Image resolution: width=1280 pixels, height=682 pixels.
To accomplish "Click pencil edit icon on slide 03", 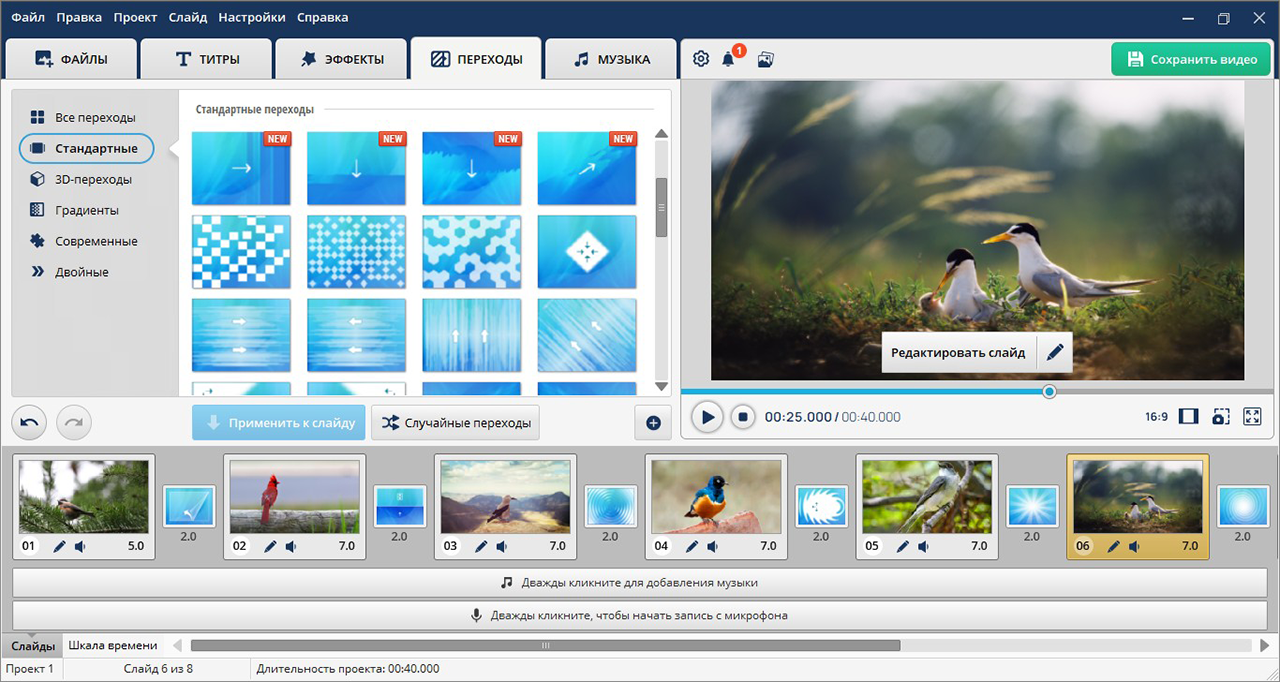I will click(481, 547).
